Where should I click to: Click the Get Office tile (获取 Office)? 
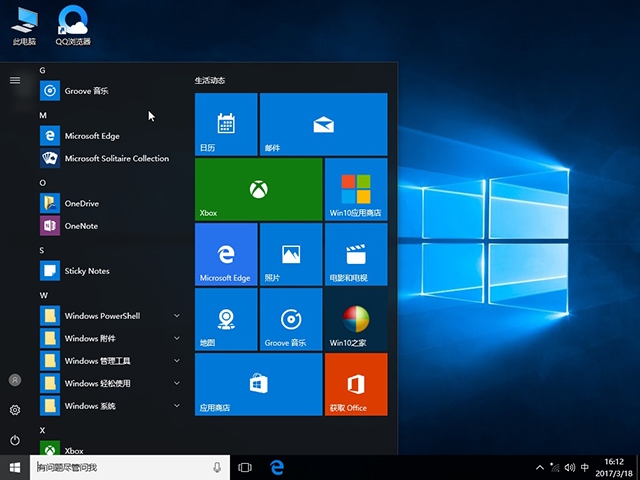click(x=355, y=384)
